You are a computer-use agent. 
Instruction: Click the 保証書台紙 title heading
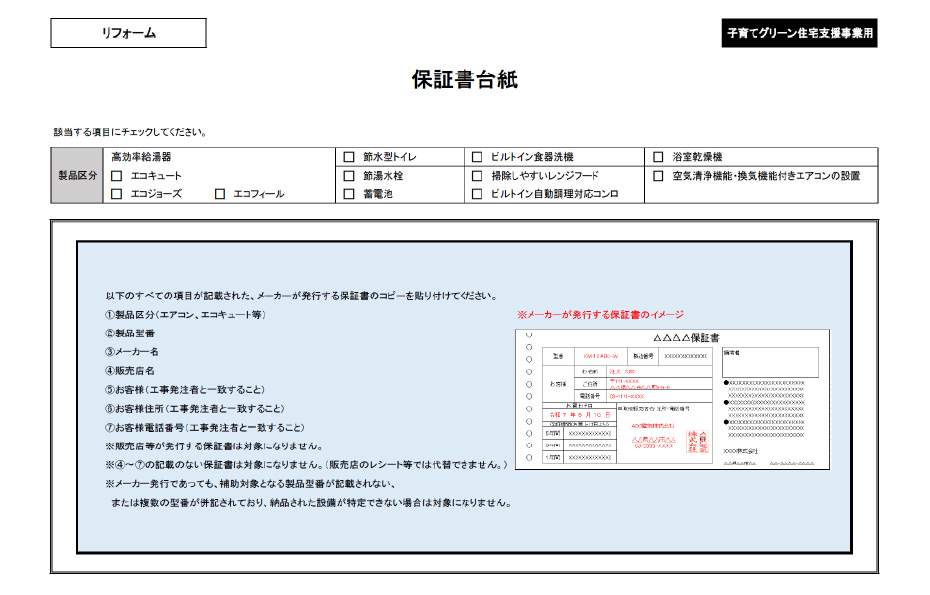[x=464, y=81]
